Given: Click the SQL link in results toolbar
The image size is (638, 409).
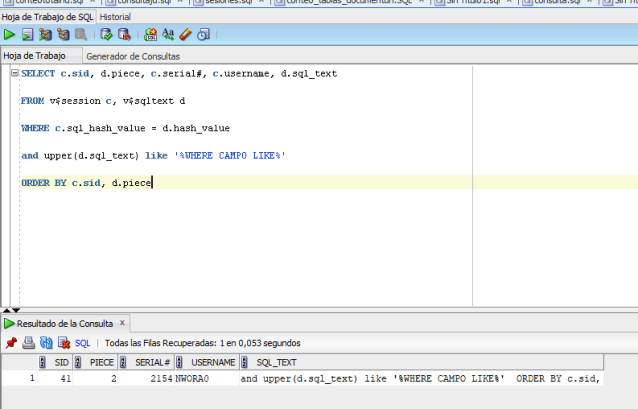Looking at the screenshot, I should tap(82, 342).
